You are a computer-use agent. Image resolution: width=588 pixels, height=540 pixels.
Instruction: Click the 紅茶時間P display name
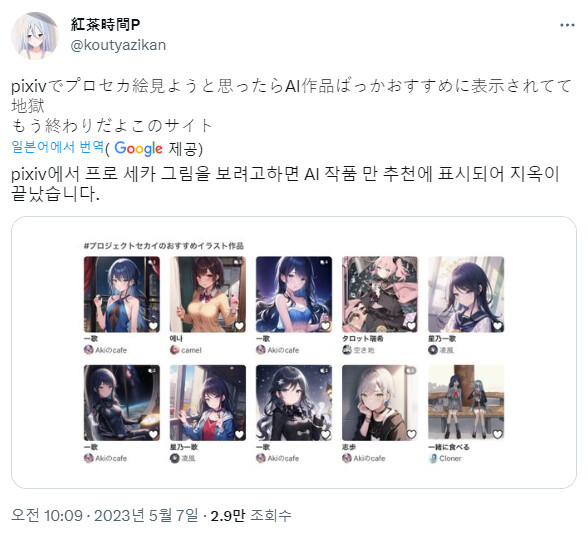[105, 25]
